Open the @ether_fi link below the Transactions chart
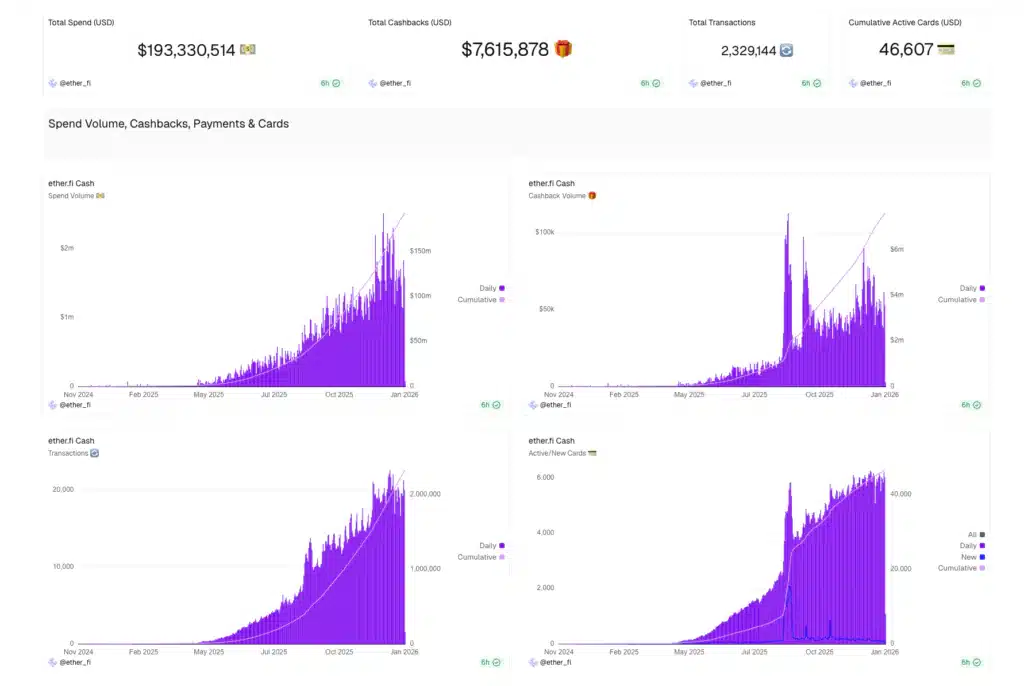The height and width of the screenshot is (686, 1024). 75,662
